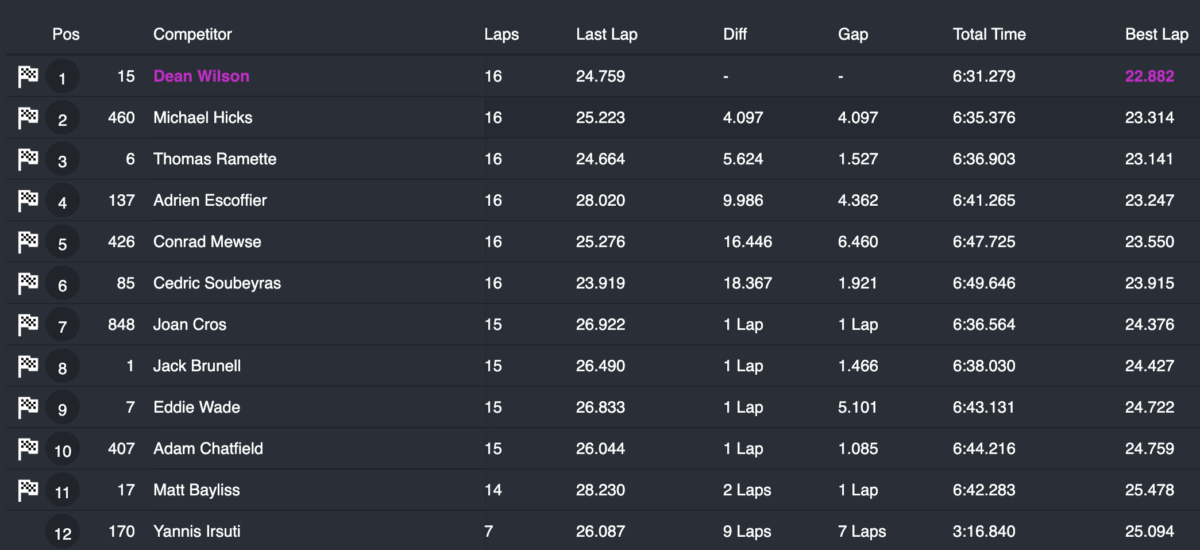The image size is (1200, 550).
Task: Sort by the Pos column header
Action: point(66,34)
